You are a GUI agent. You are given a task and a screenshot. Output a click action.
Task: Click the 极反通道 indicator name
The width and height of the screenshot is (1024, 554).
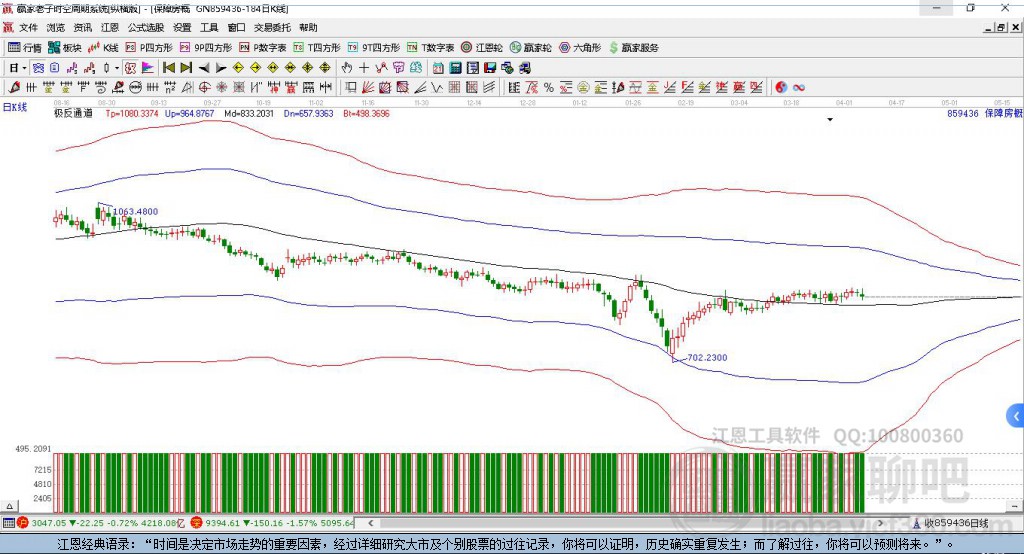coord(73,113)
